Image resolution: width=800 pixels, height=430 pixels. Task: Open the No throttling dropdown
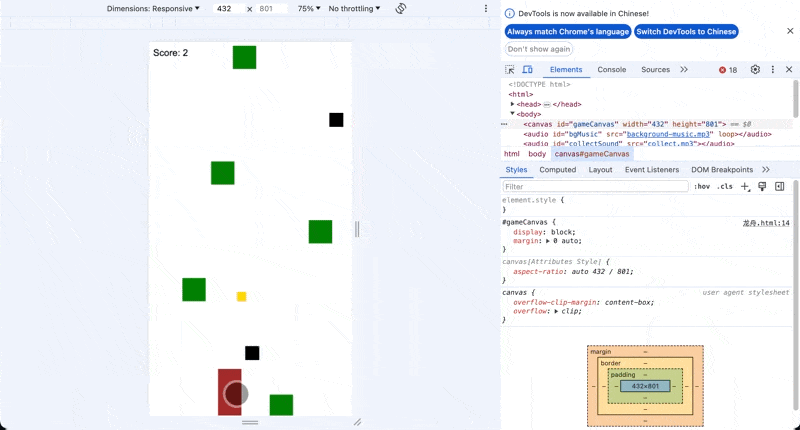pyautogui.click(x=355, y=8)
